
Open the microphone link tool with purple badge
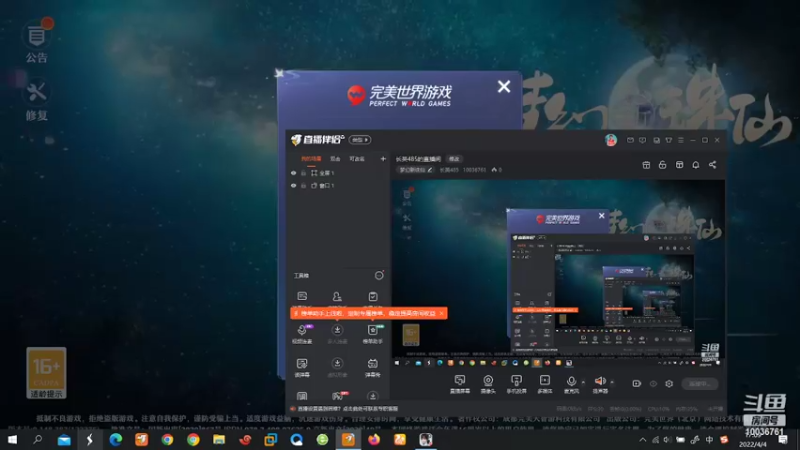click(x=302, y=334)
